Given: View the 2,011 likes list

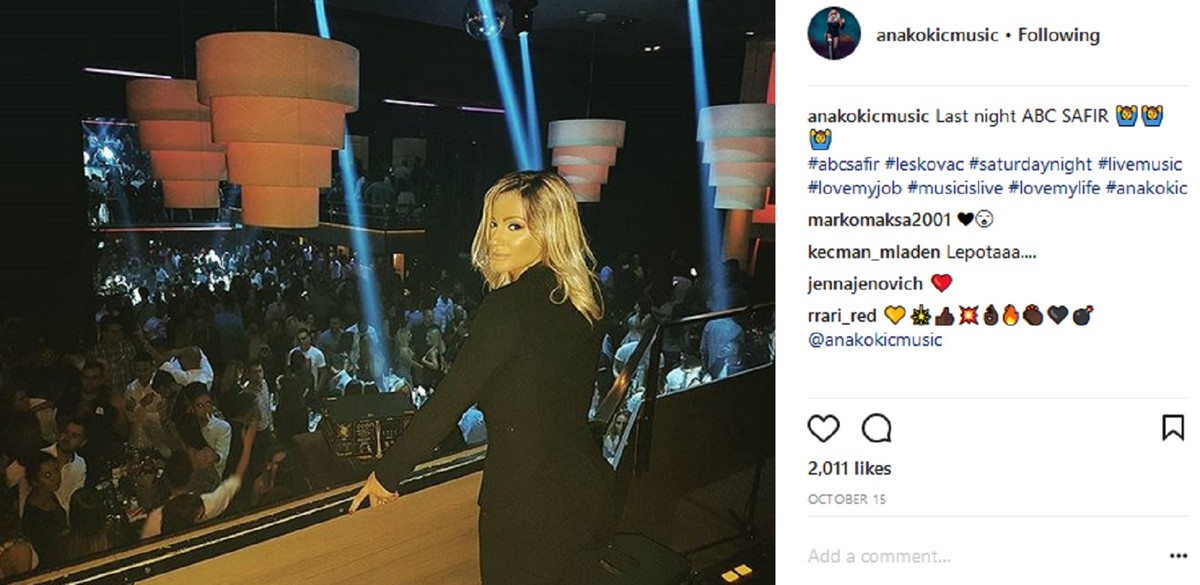Looking at the screenshot, I should click(849, 469).
